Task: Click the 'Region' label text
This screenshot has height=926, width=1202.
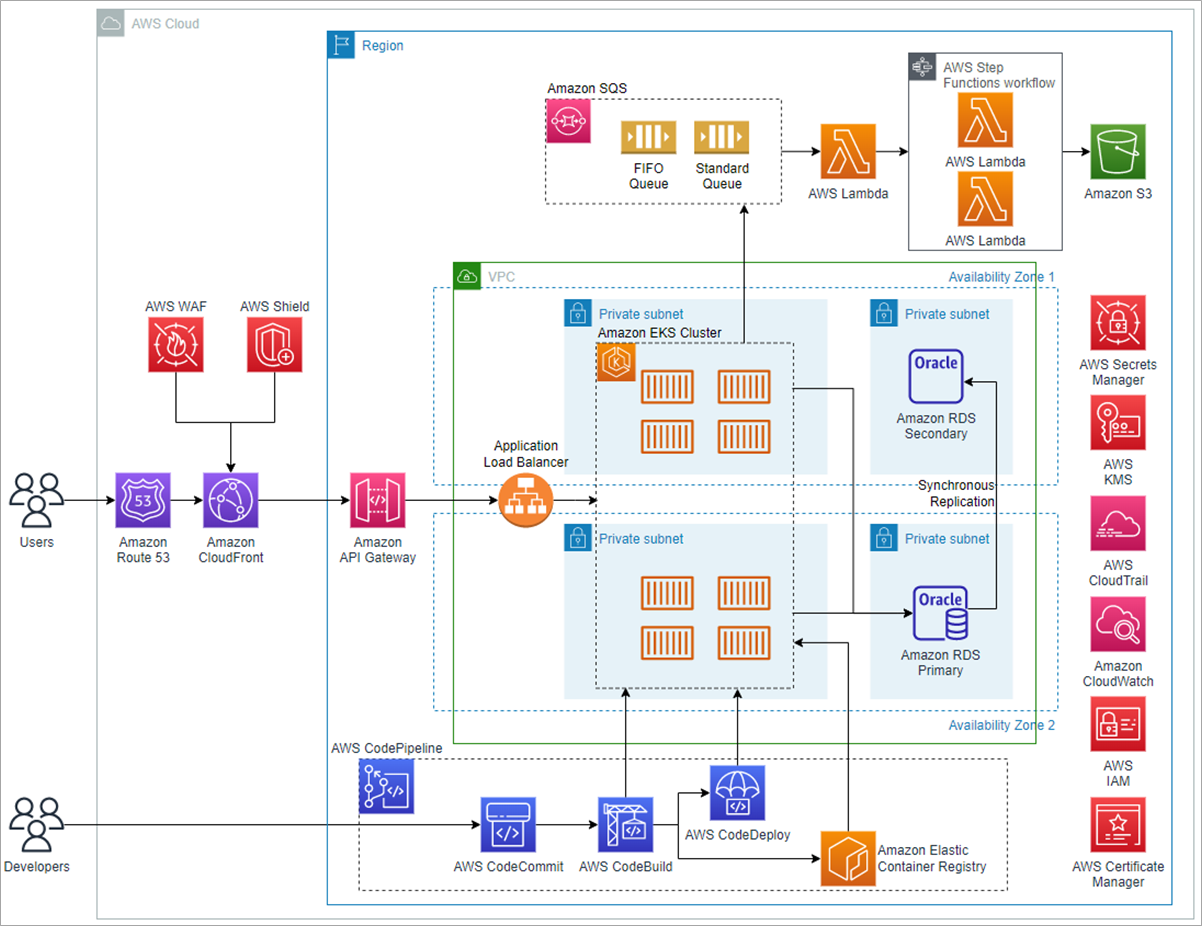Action: (x=383, y=46)
